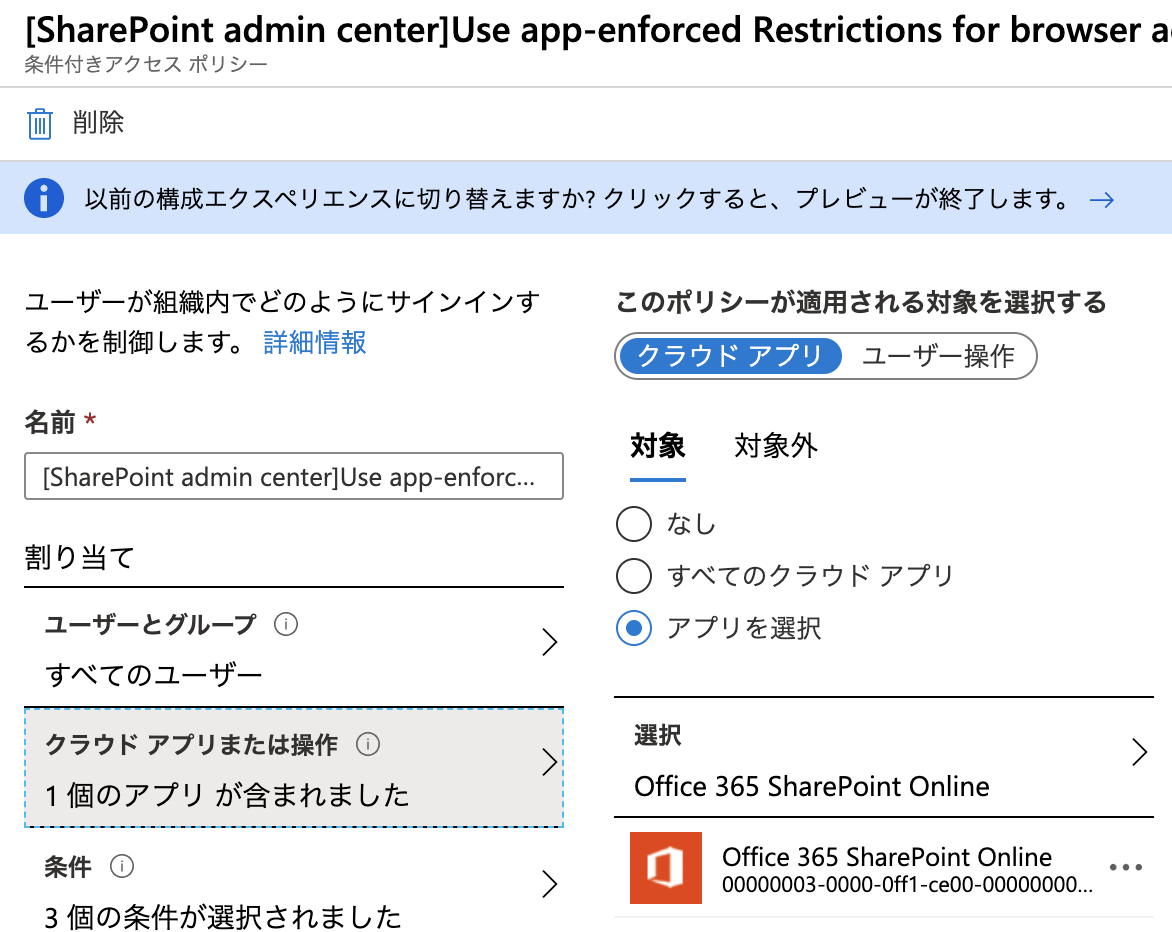Click the 条件付きアクセス ポリシー subtitle

coord(146,64)
